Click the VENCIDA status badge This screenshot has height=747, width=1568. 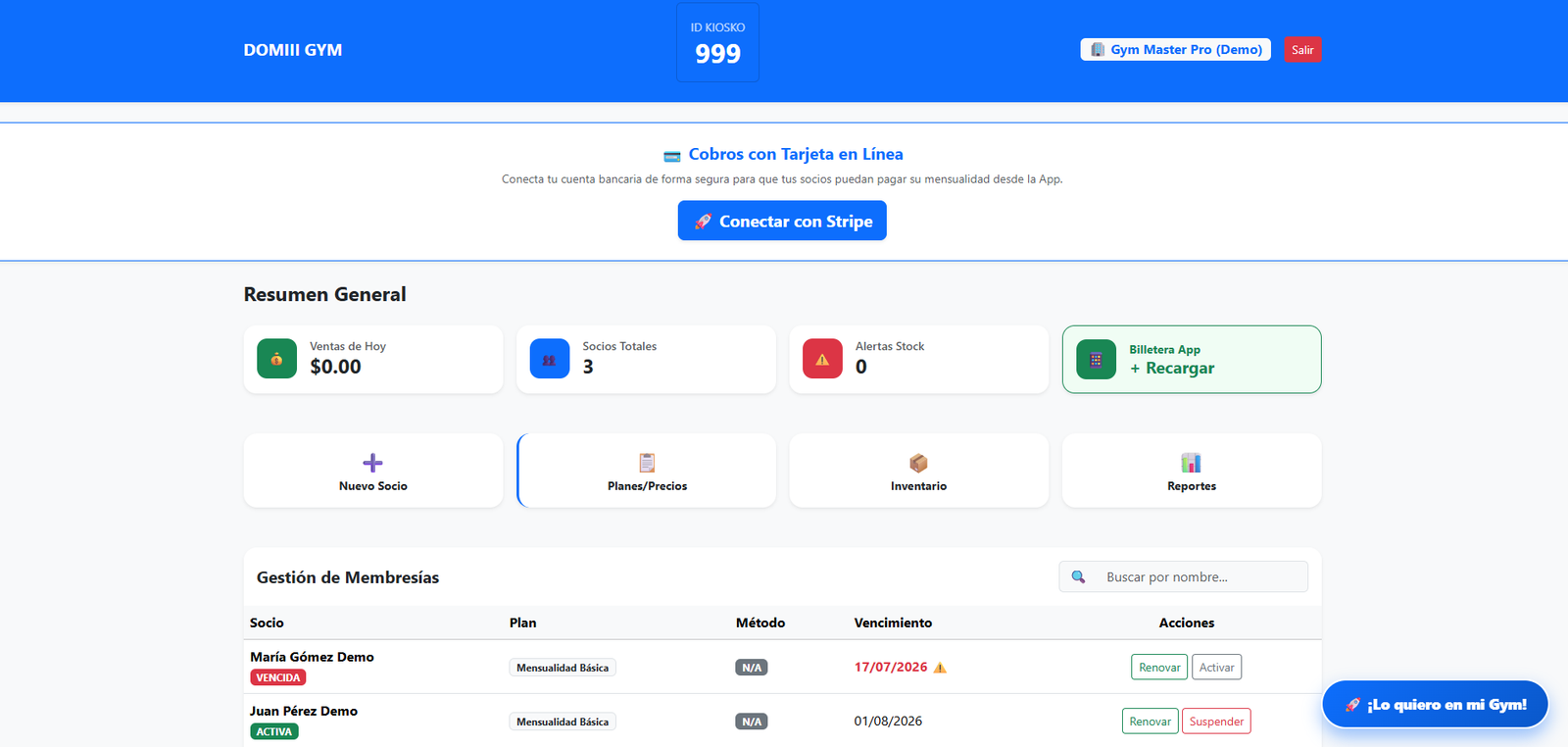pos(278,677)
